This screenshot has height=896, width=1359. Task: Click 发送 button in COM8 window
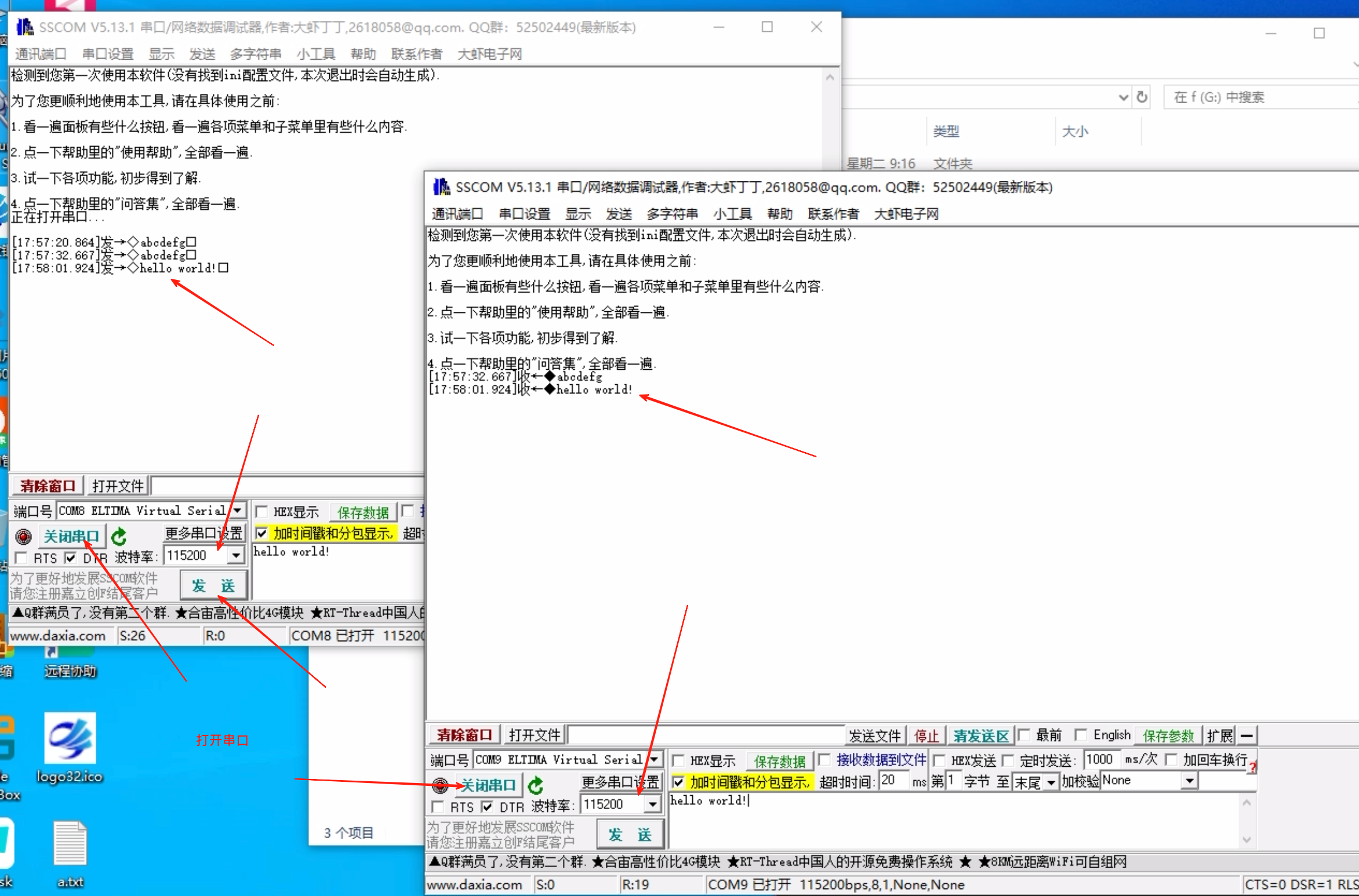(x=213, y=585)
